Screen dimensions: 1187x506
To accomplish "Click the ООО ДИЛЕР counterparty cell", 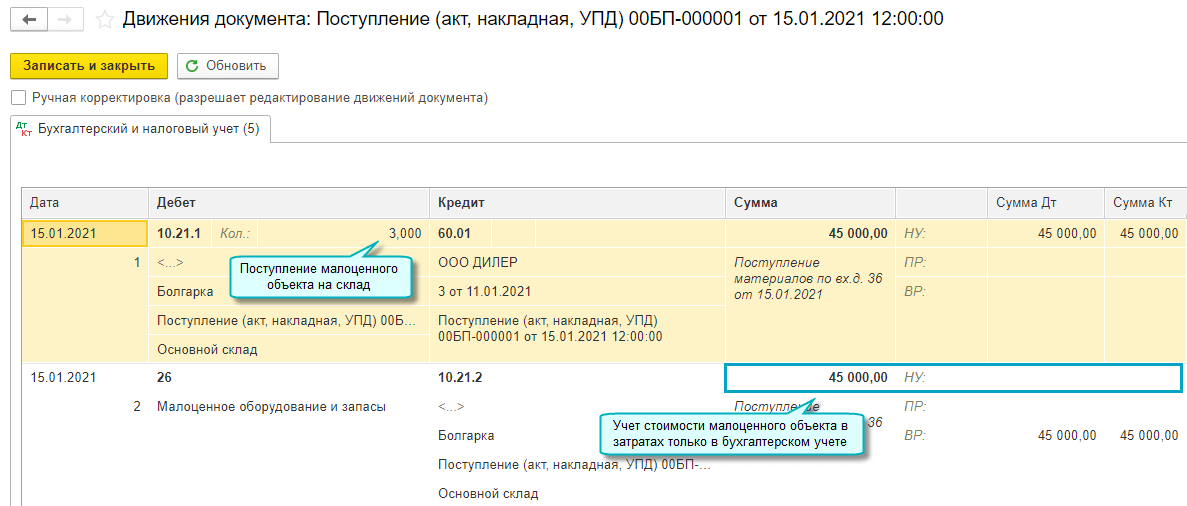I will coord(479,263).
